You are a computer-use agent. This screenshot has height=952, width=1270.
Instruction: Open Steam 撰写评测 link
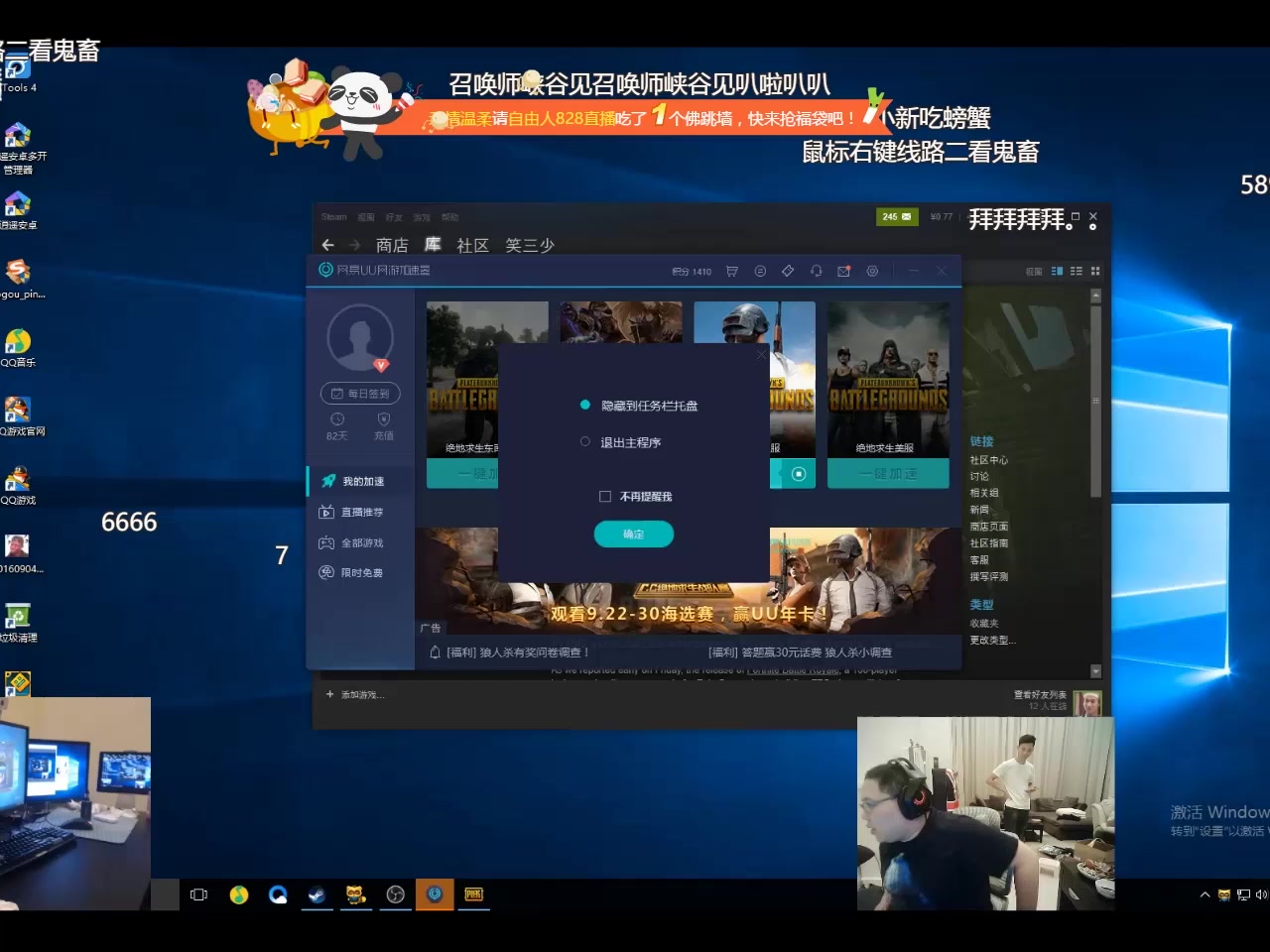(988, 576)
